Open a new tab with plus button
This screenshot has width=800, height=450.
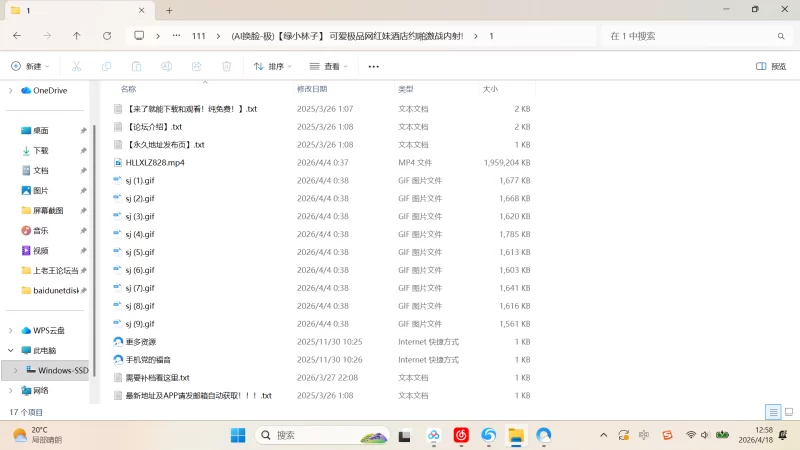(x=169, y=10)
